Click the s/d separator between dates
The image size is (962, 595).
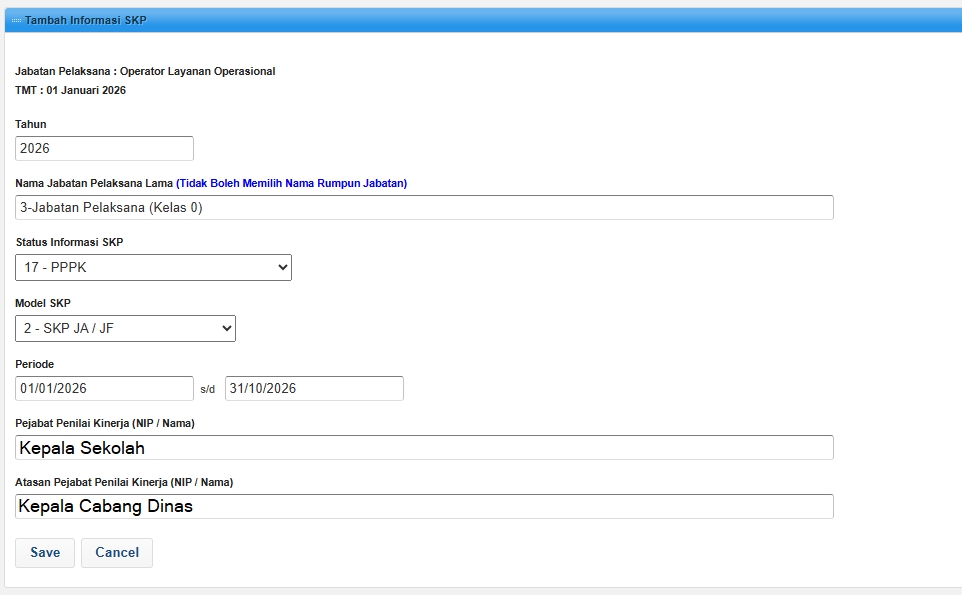click(208, 389)
